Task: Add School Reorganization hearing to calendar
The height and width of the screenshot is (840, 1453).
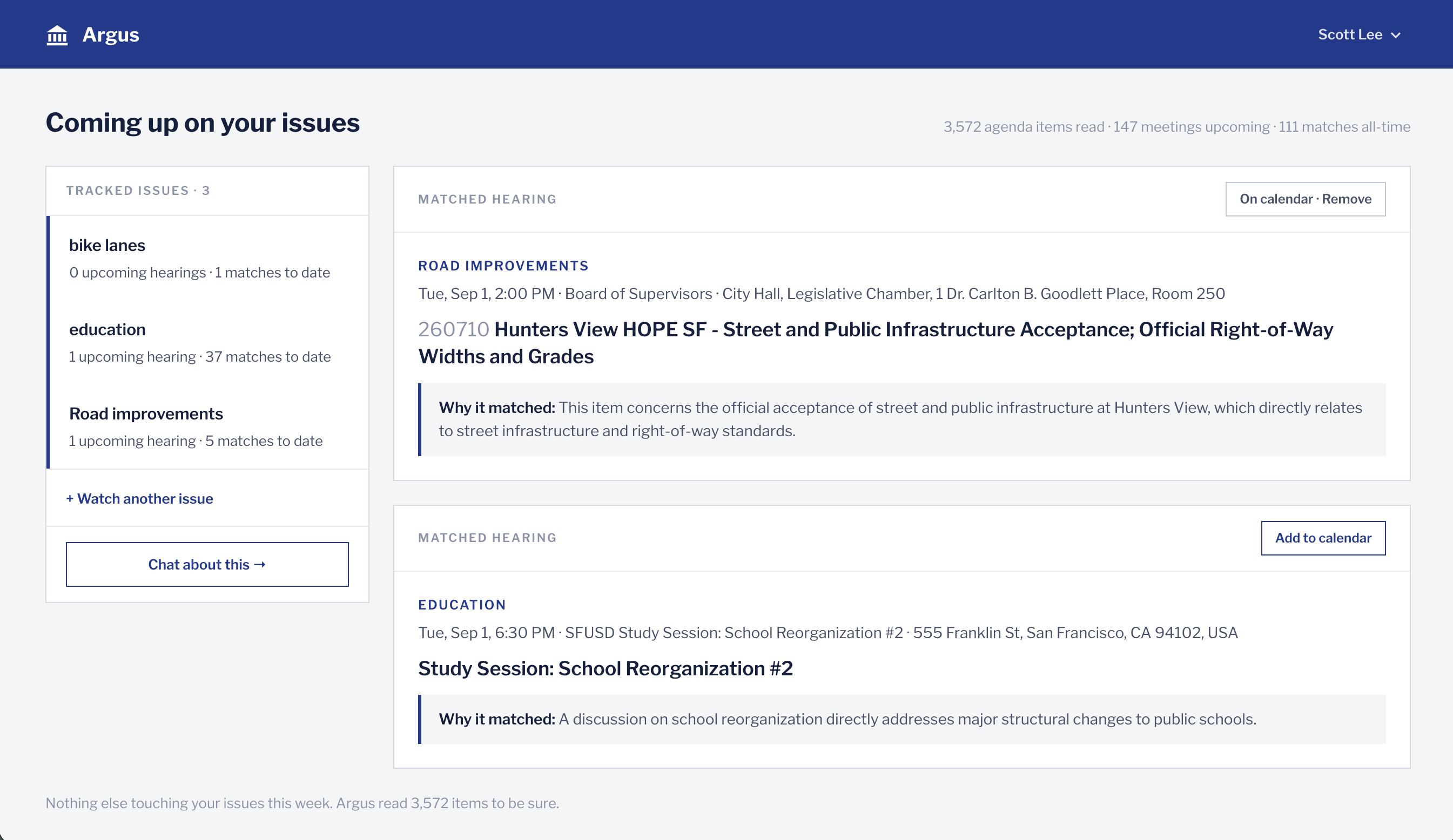Action: pos(1323,538)
